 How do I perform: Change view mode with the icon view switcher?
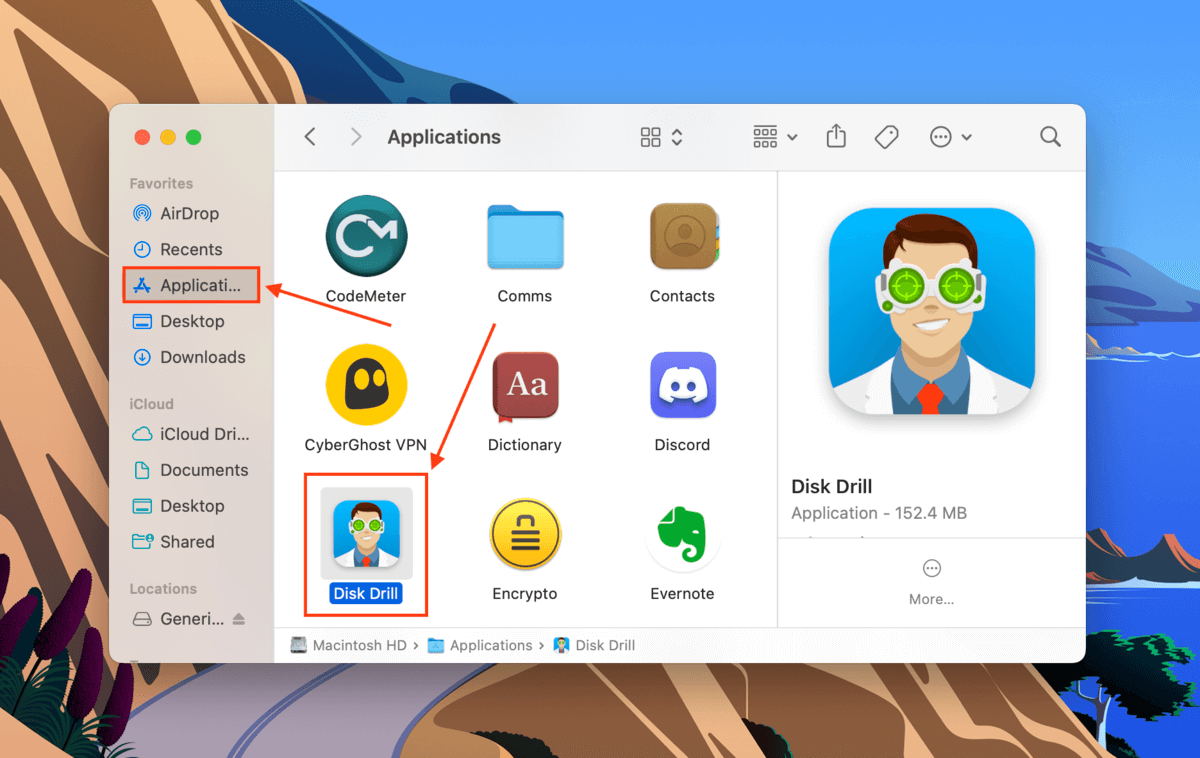pos(661,137)
